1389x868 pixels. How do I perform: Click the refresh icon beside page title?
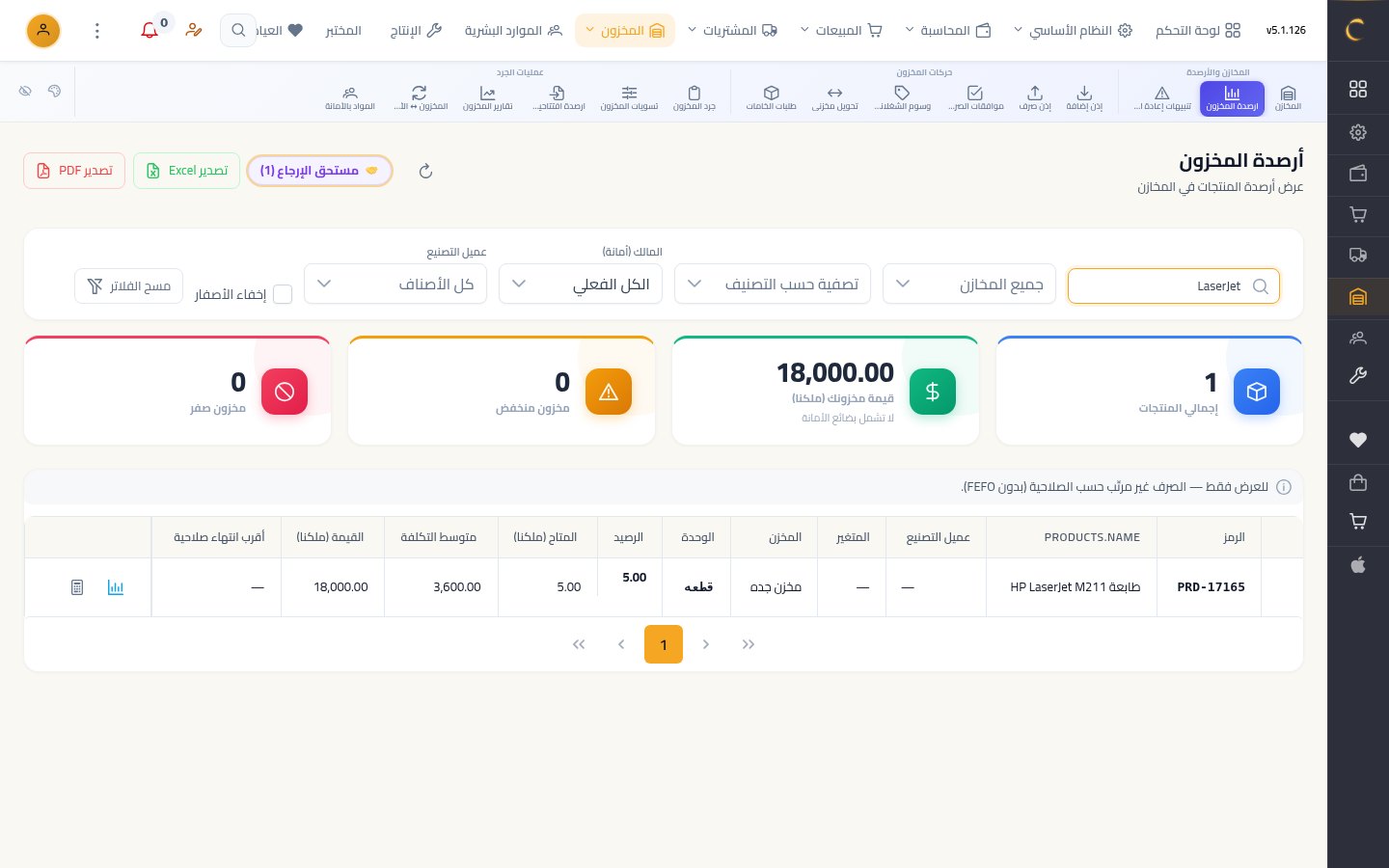[x=425, y=171]
